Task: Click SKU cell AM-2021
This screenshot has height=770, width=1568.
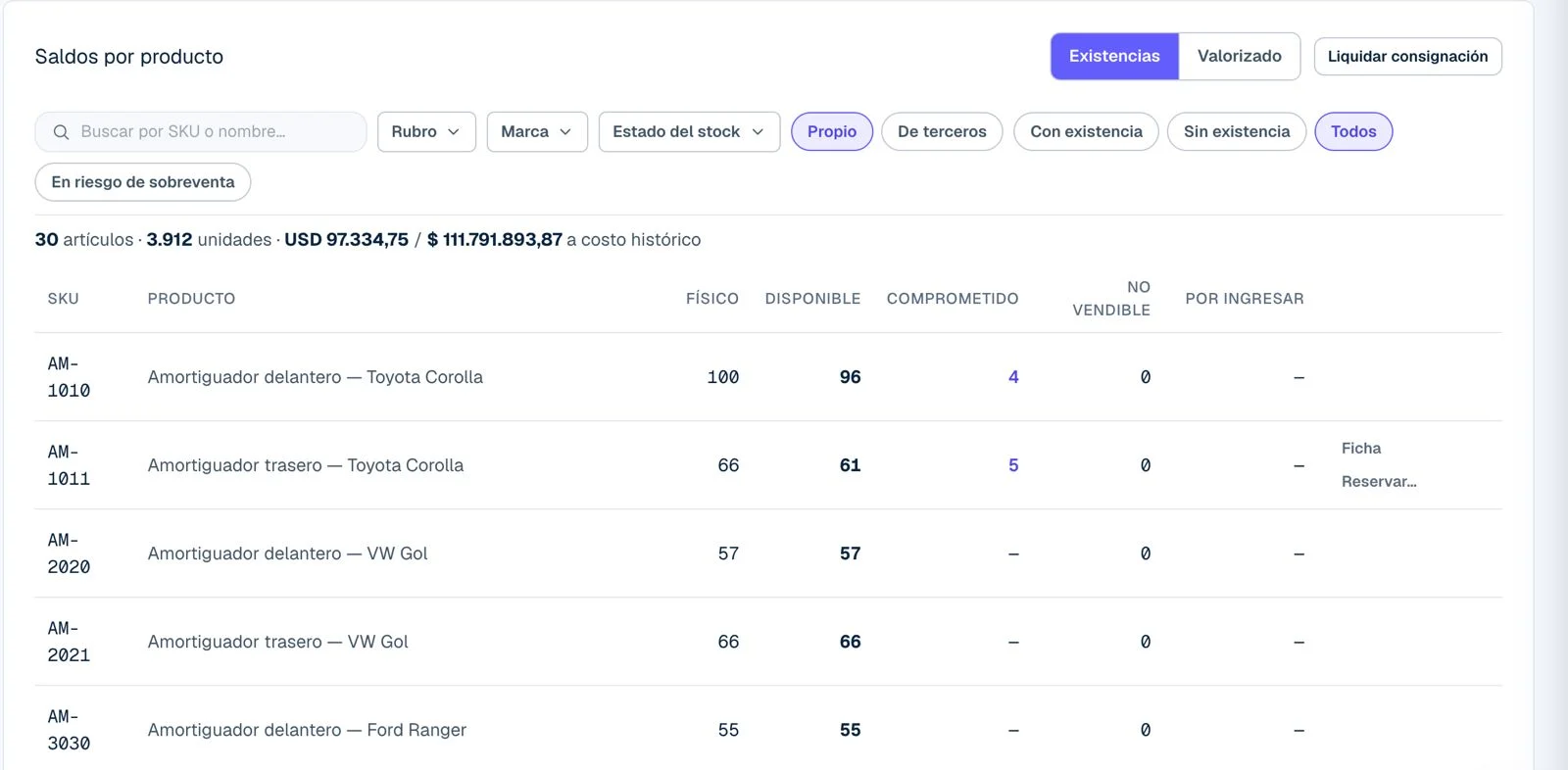Action: tap(69, 642)
